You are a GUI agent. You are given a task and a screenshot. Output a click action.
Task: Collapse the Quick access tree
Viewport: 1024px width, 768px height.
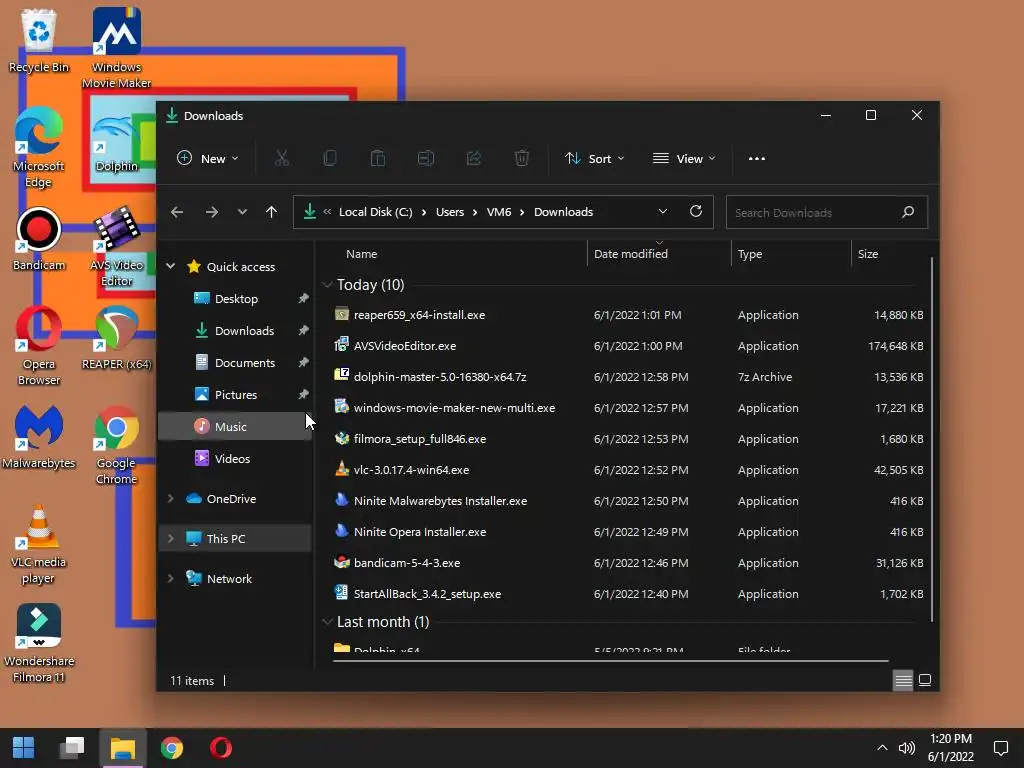coord(171,266)
